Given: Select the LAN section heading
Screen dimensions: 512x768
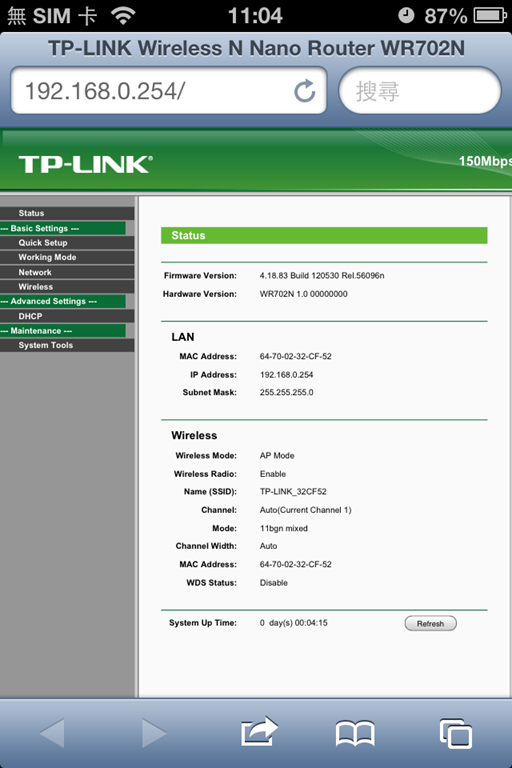Looking at the screenshot, I should point(183,337).
